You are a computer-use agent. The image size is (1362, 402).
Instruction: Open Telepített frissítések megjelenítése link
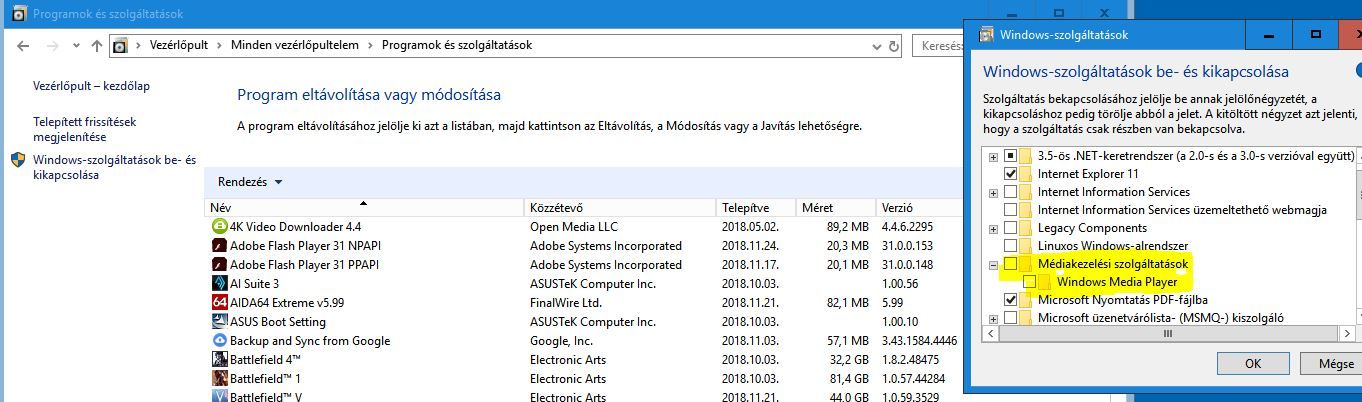[x=84, y=129]
